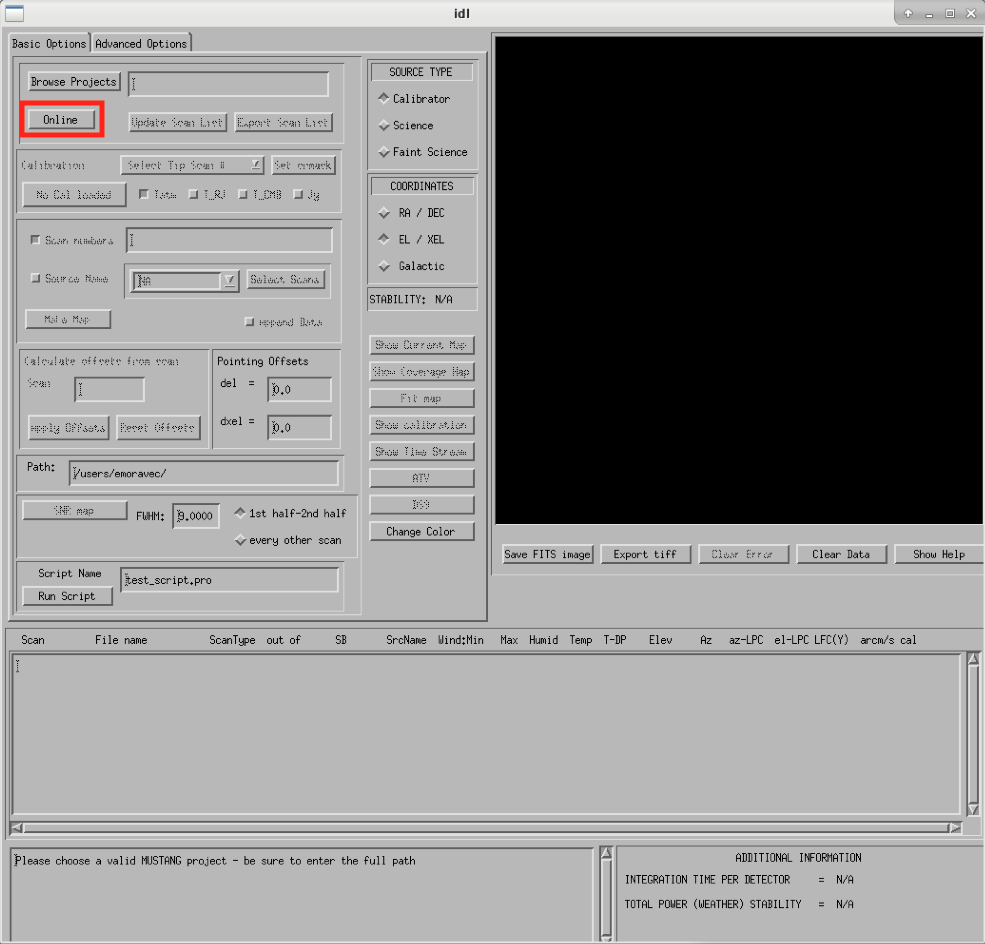Click the ATV button
Viewport: 985px width, 944px height.
[x=422, y=478]
